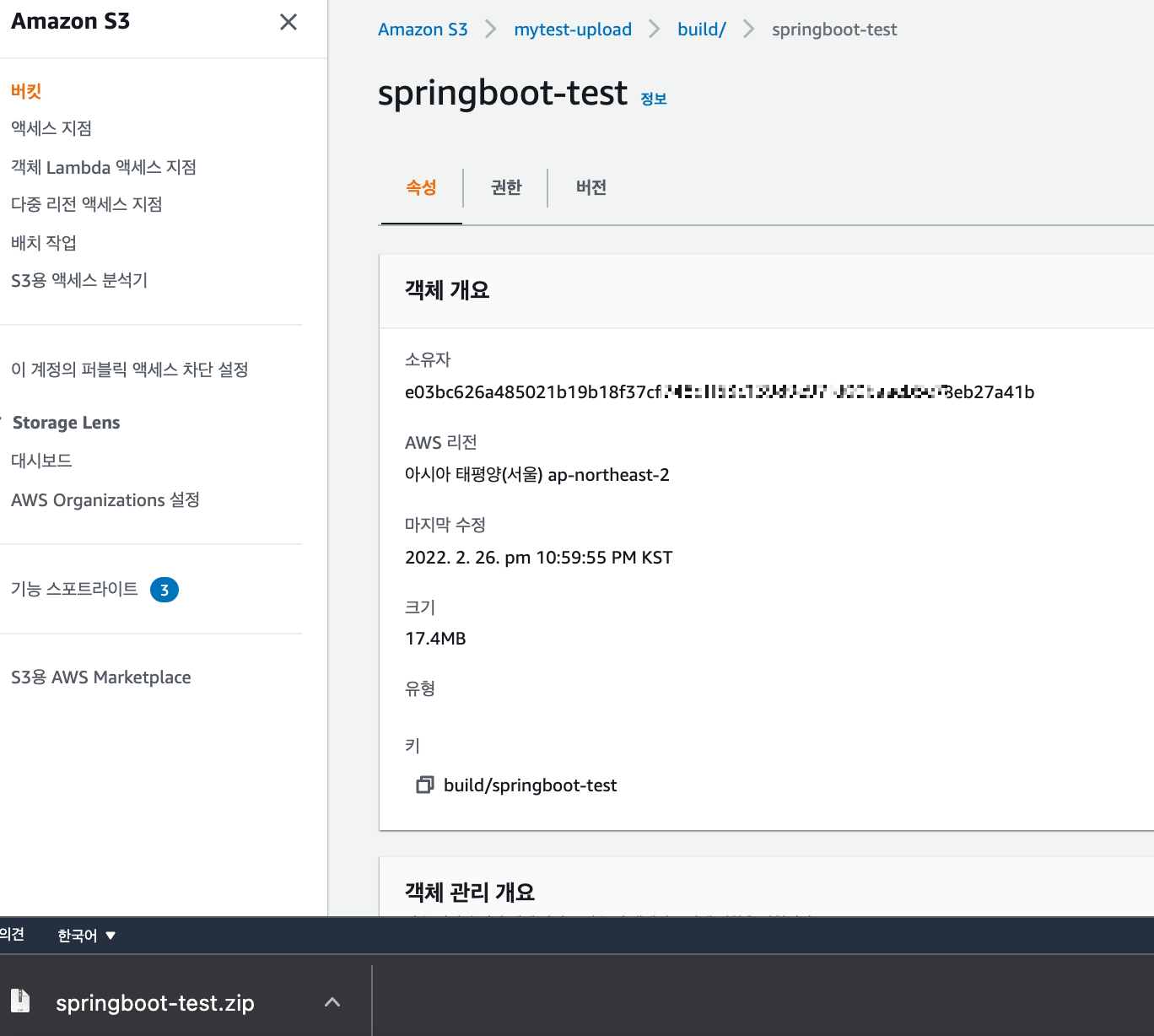This screenshot has height=1036, width=1154.
Task: Open 이 계정의 퍼블릭 액세스 차단 설정
Action: pyautogui.click(x=130, y=370)
